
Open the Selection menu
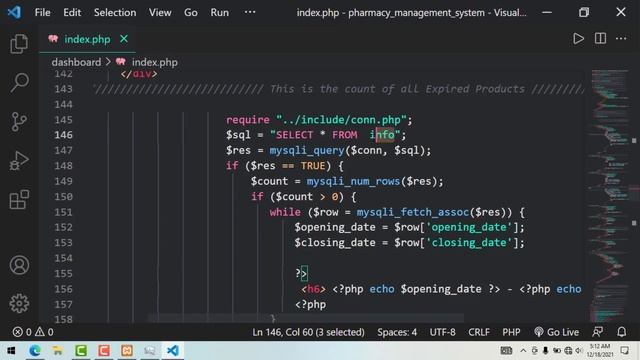click(x=115, y=13)
